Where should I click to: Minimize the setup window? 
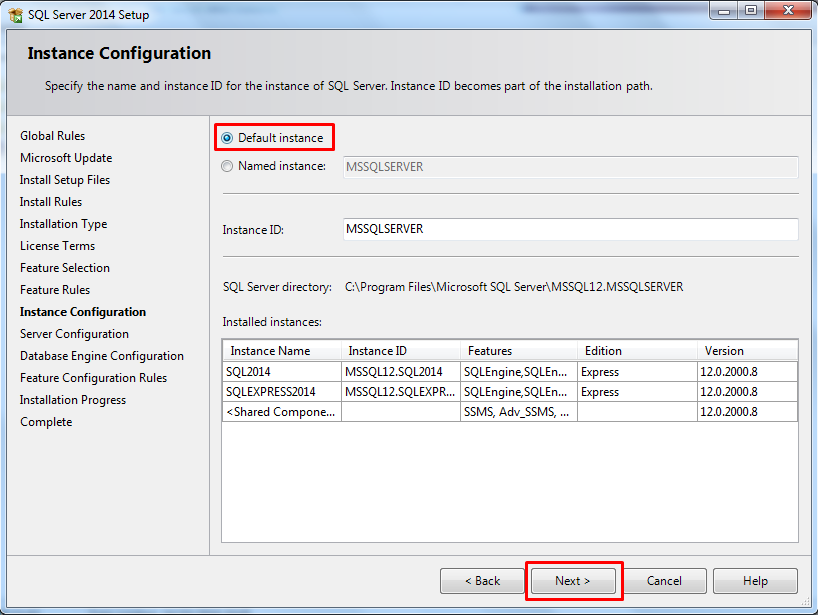pos(724,11)
